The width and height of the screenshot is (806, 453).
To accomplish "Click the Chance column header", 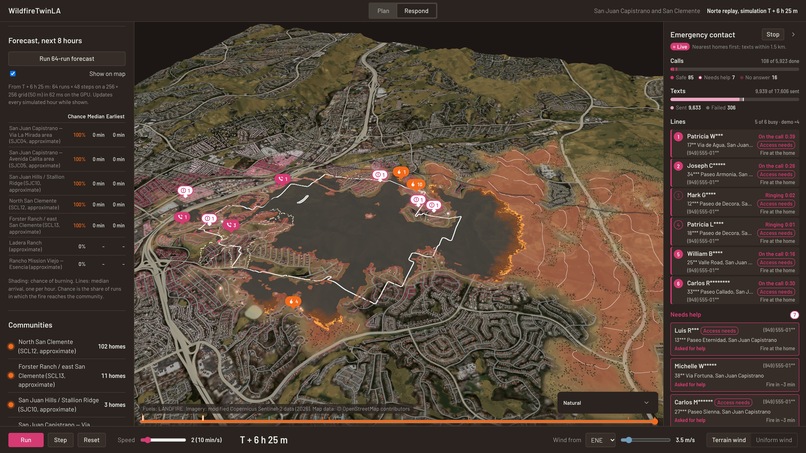I will tap(76, 117).
